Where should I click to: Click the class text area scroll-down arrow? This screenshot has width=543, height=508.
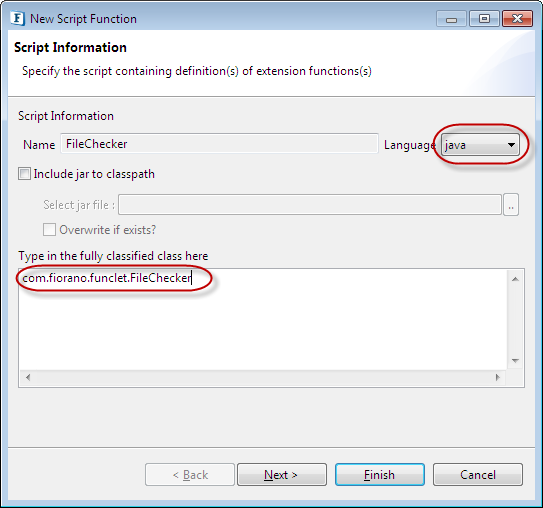point(515,360)
